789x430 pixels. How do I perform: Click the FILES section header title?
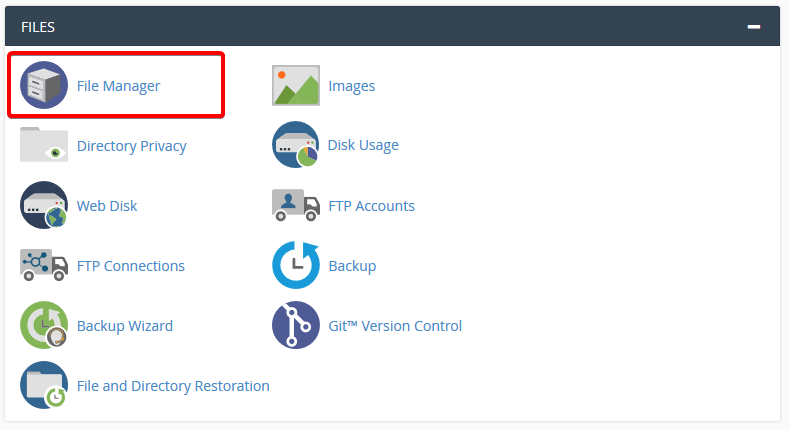click(x=38, y=27)
